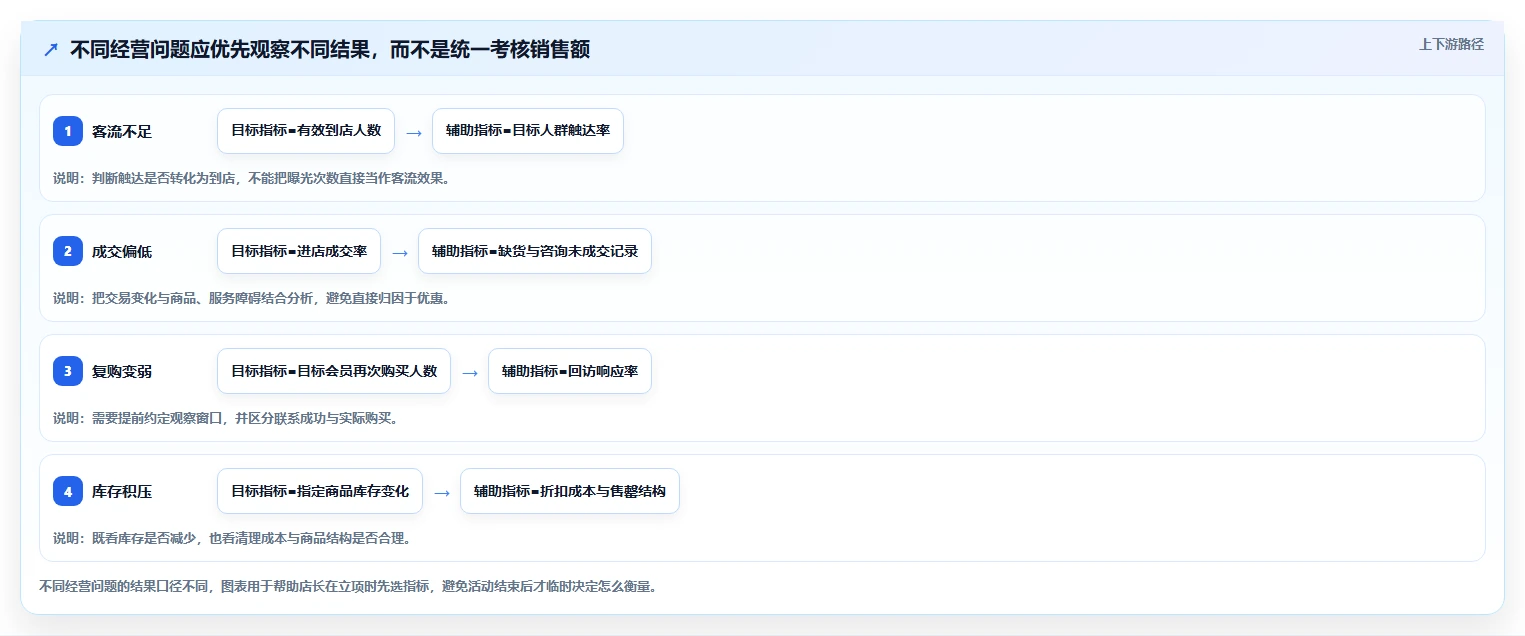1525x636 pixels.
Task: Click the arrow after 目标会员再次购买人数
Action: pos(470,372)
